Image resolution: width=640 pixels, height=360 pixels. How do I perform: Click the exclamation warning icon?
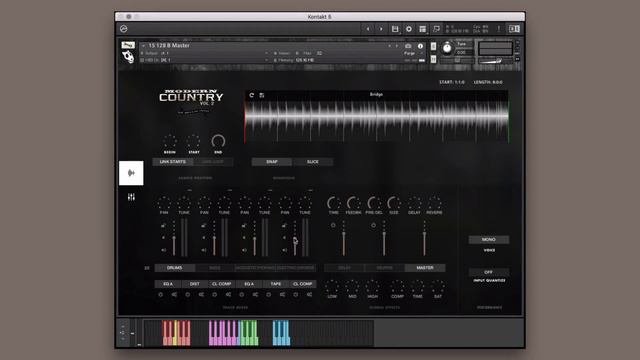click(x=498, y=29)
